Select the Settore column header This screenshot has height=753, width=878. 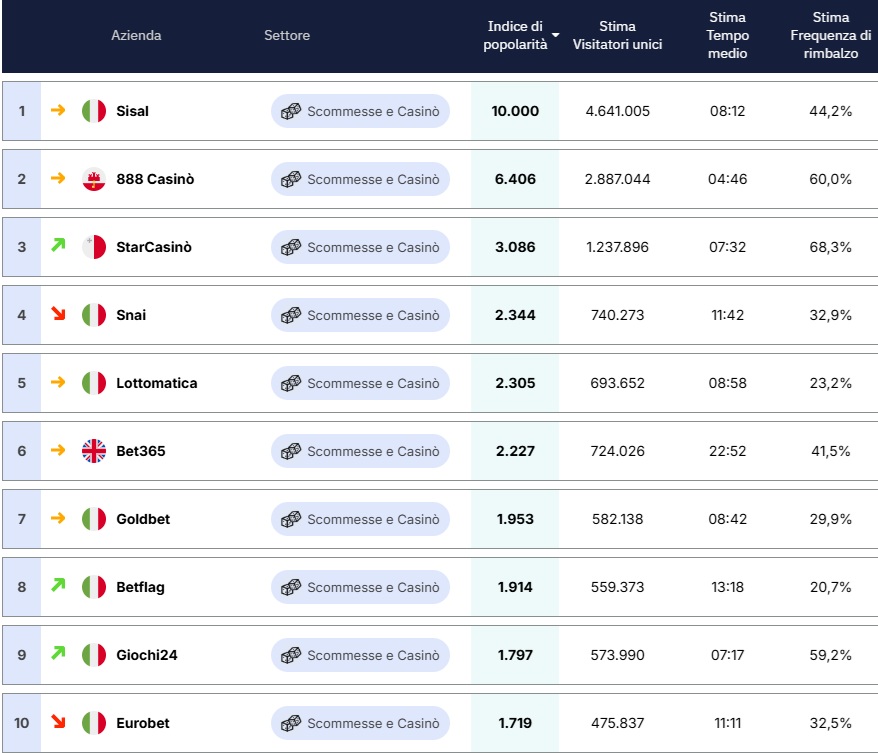(x=287, y=35)
